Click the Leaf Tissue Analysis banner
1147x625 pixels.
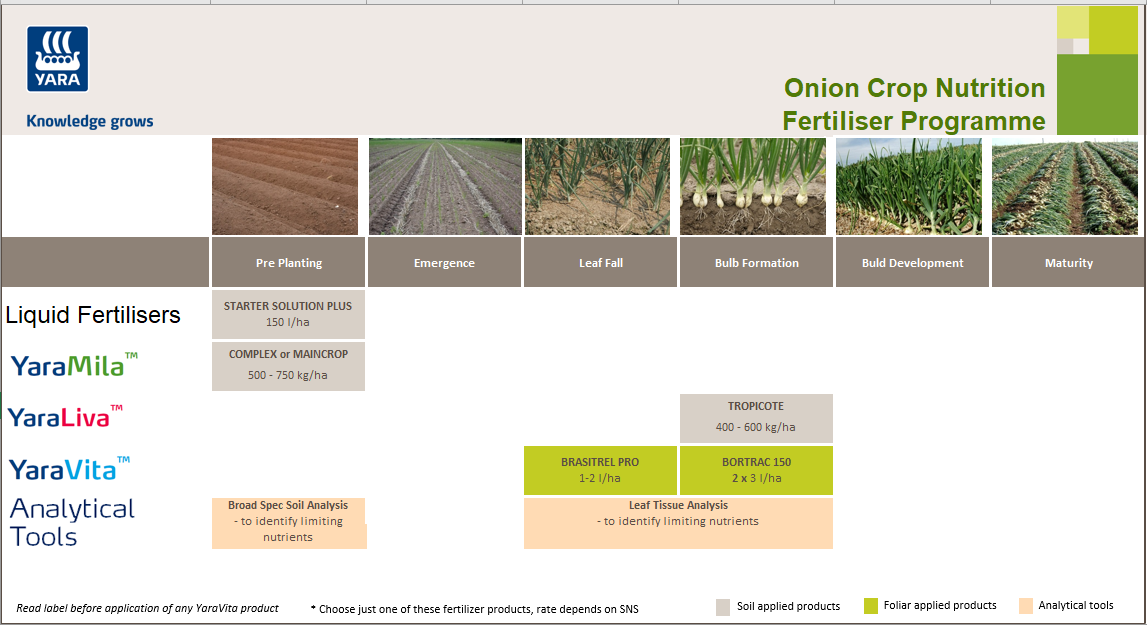pos(678,522)
